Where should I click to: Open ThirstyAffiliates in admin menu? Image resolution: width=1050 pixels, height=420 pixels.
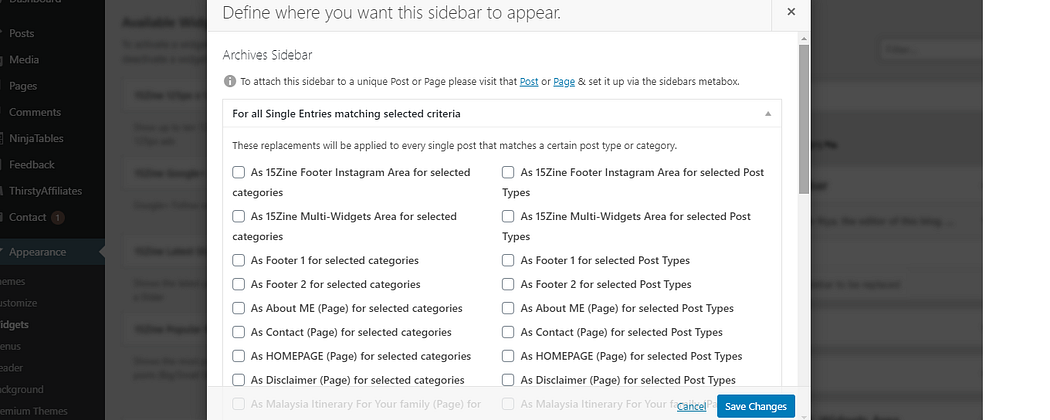click(46, 191)
